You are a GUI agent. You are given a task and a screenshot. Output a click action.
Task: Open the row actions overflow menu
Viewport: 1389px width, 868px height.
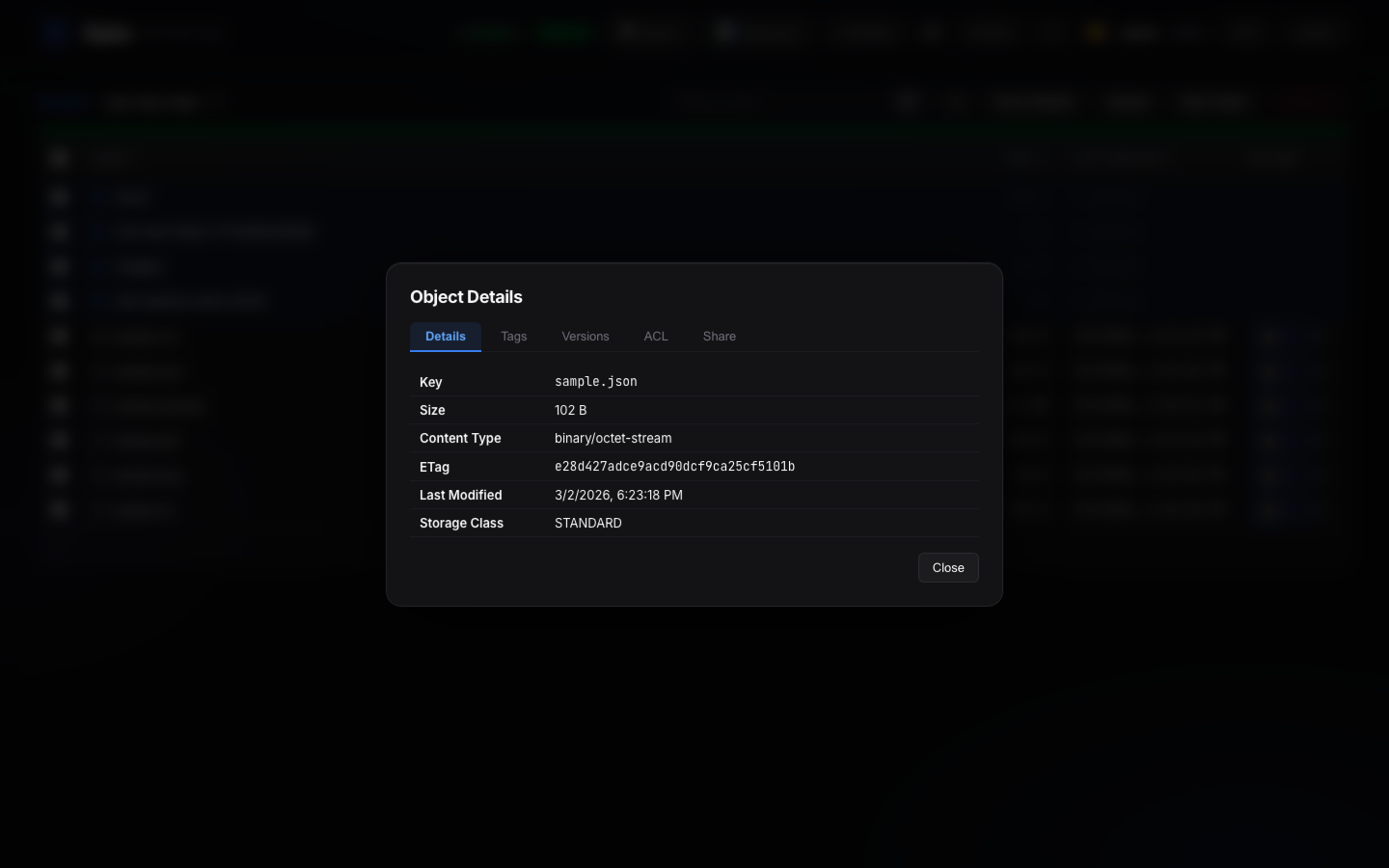pyautogui.click(x=1320, y=336)
